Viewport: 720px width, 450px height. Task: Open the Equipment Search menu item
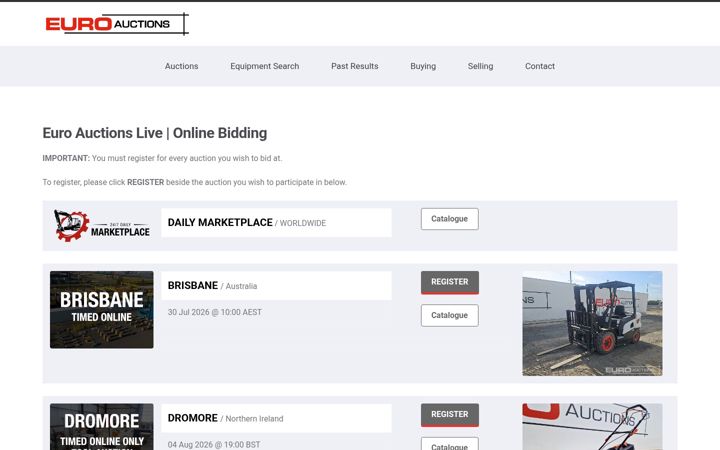pos(264,66)
